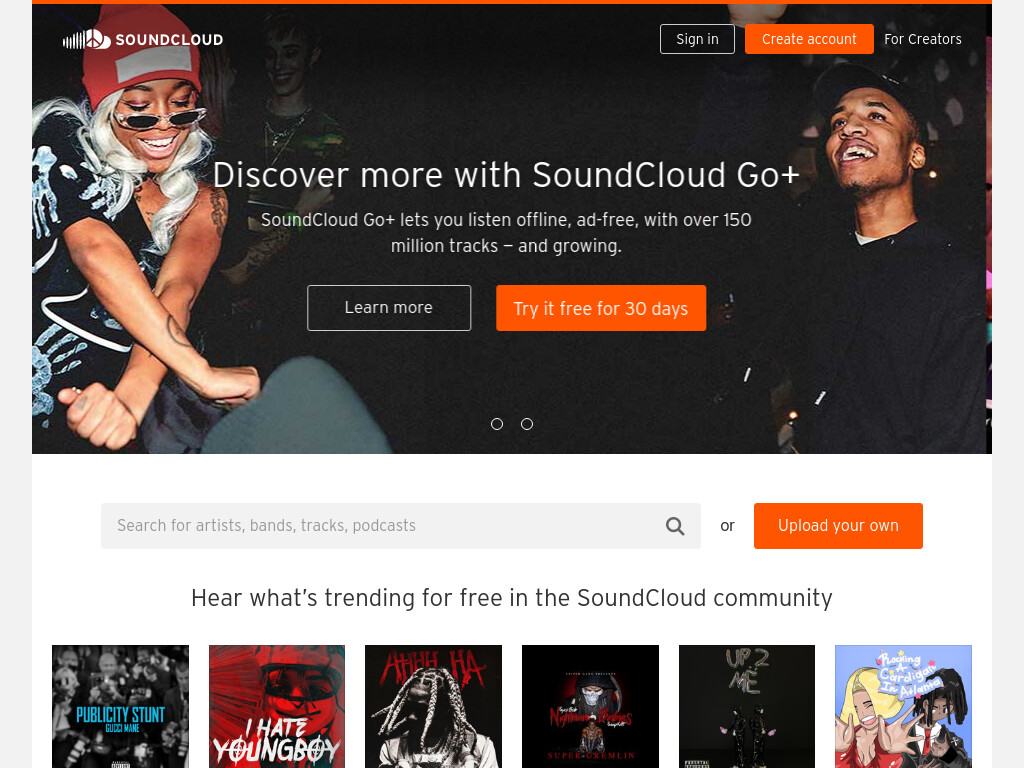Open the Publicity Stunt Gucci Mane cover
This screenshot has height=768, width=1024.
pos(120,707)
